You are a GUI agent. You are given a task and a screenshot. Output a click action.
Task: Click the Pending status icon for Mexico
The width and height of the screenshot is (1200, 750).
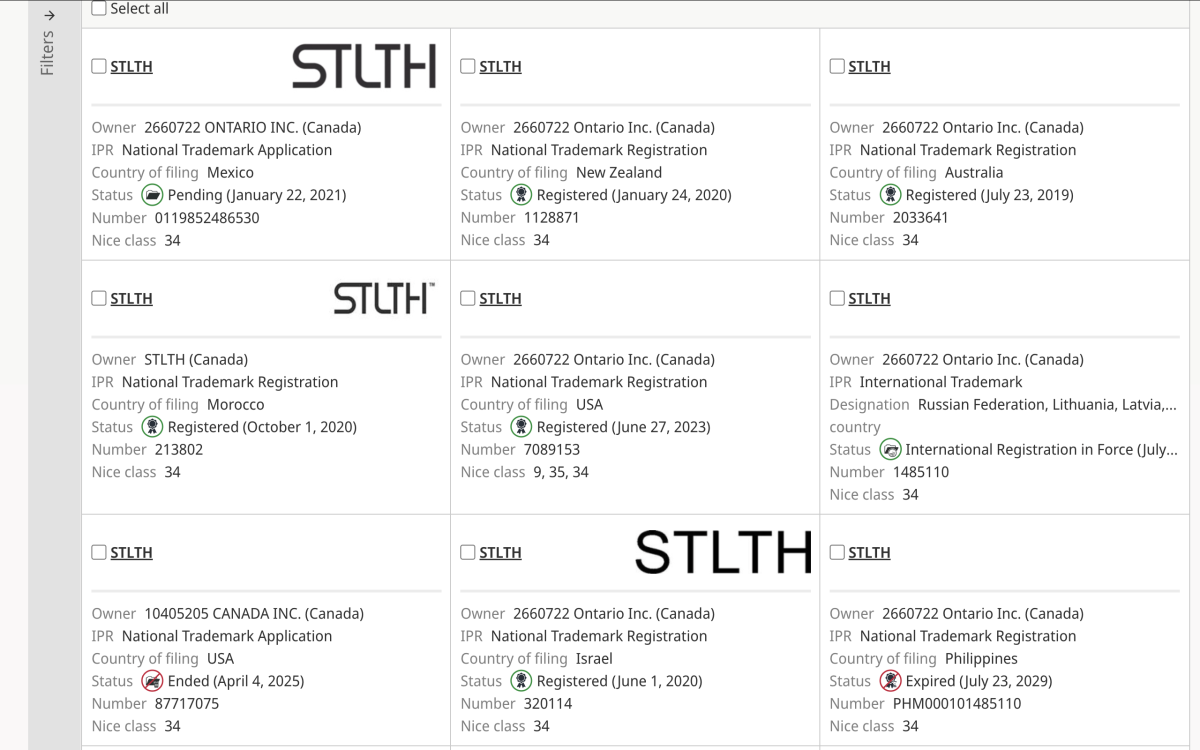click(152, 195)
